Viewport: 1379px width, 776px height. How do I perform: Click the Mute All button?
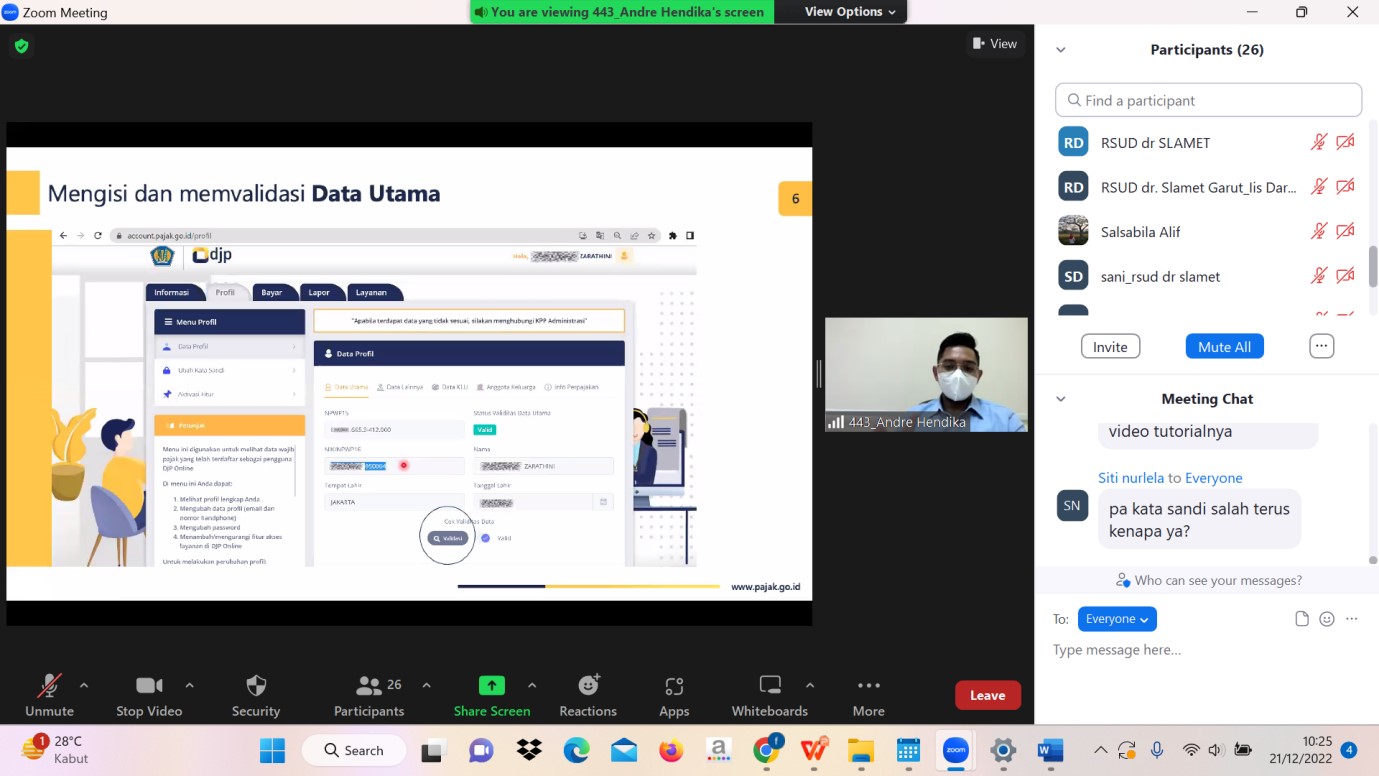click(x=1224, y=347)
